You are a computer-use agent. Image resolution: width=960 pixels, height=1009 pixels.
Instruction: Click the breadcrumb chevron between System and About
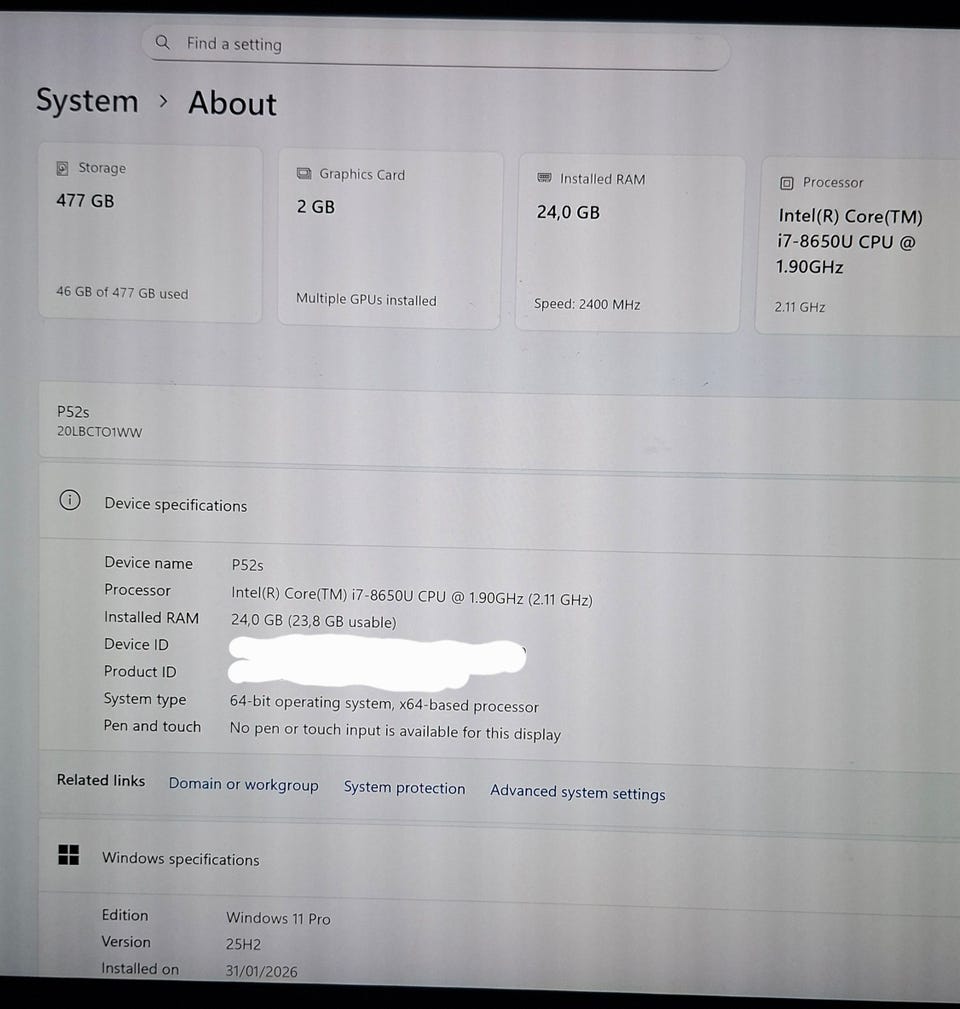(x=163, y=101)
